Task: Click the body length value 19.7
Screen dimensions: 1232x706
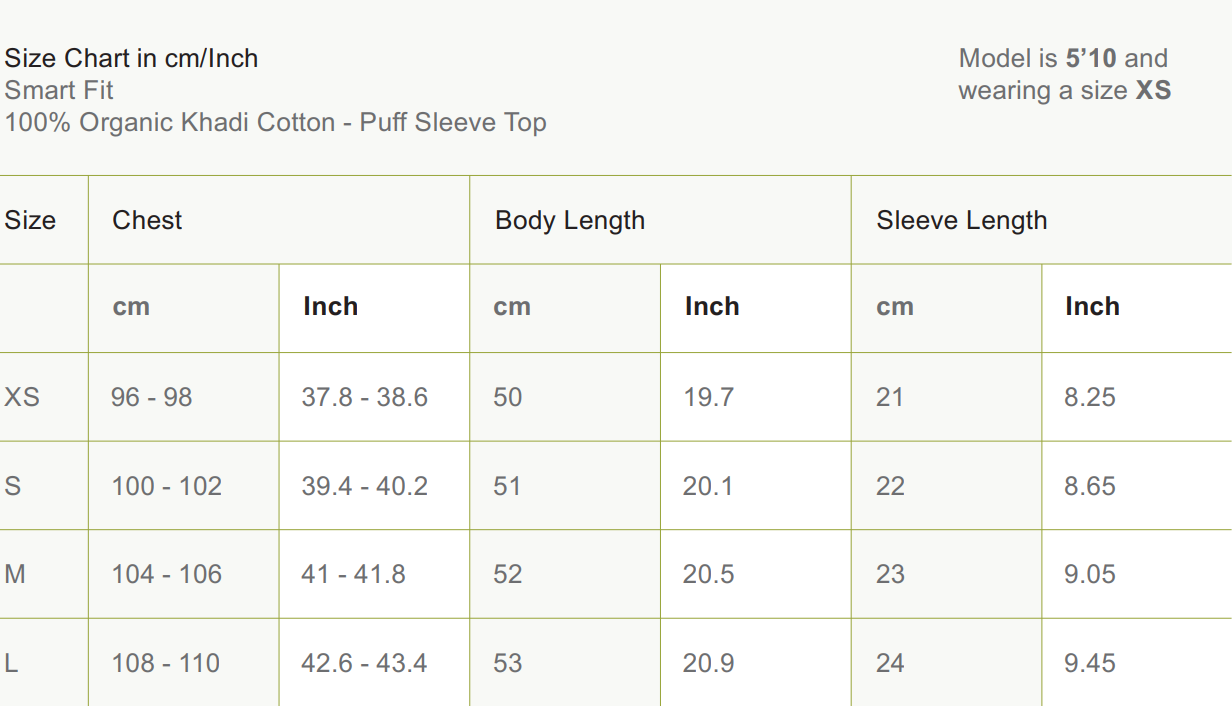Action: coord(708,397)
